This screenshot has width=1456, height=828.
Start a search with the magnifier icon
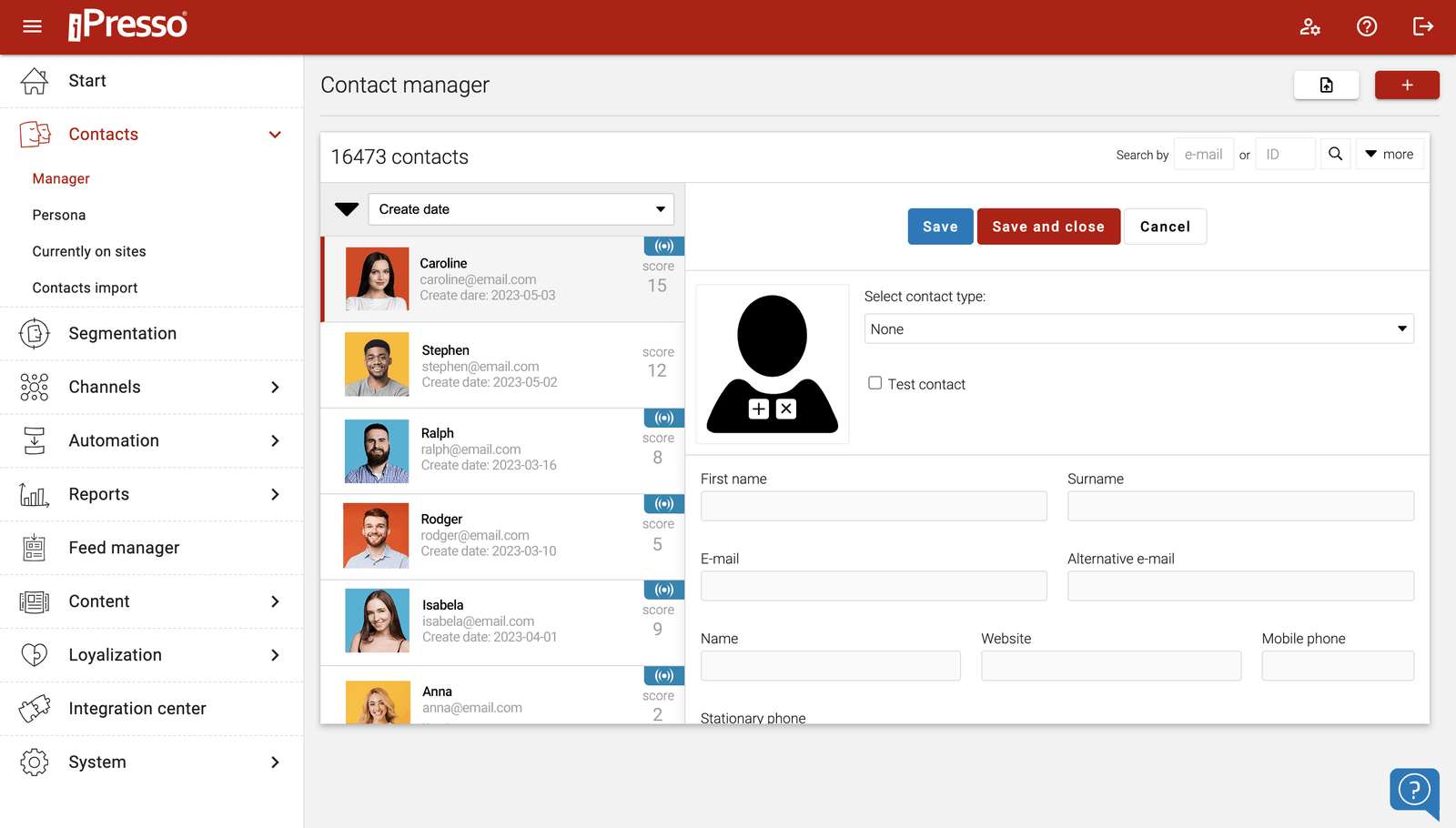(x=1335, y=154)
